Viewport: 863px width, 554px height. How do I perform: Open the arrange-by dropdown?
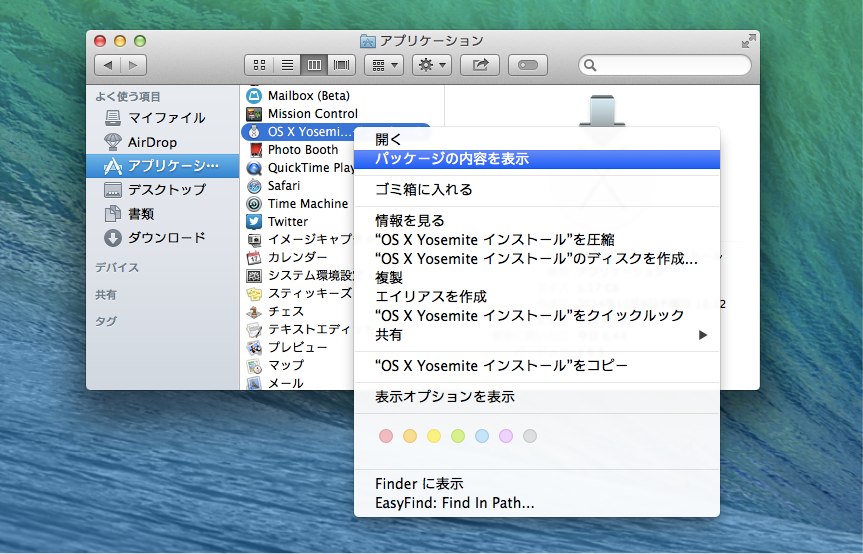coord(384,65)
